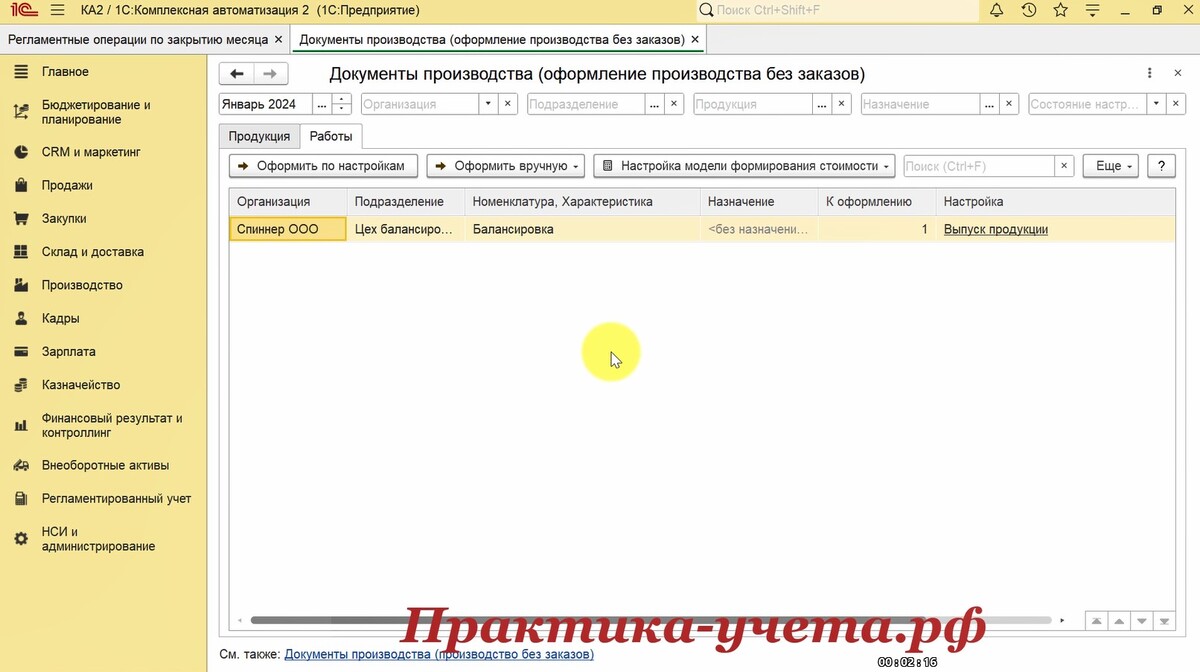The image size is (1200, 672).
Task: Move up one row with the single up arrow
Action: (1119, 620)
